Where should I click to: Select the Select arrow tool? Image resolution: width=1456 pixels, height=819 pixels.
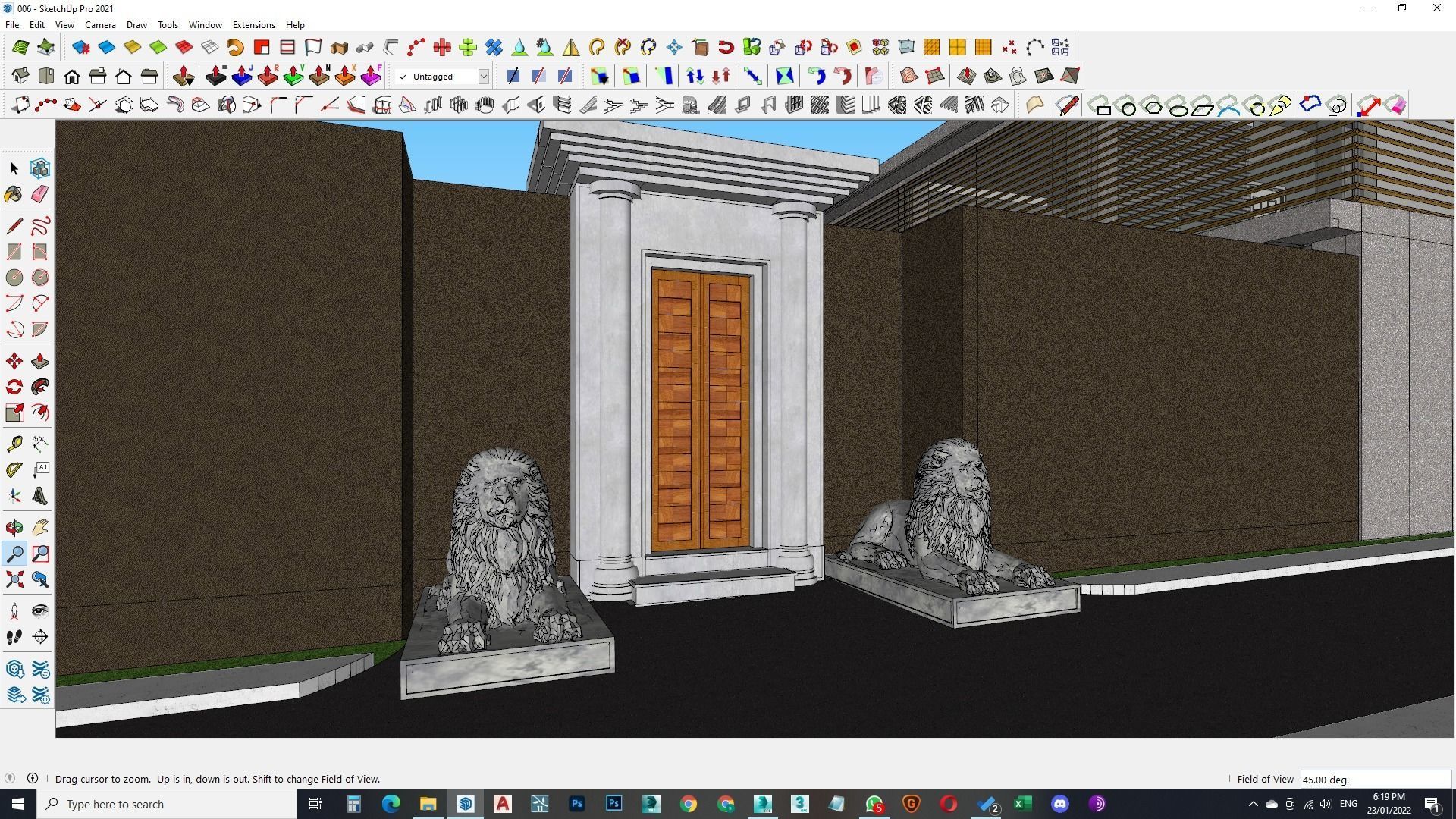point(14,168)
